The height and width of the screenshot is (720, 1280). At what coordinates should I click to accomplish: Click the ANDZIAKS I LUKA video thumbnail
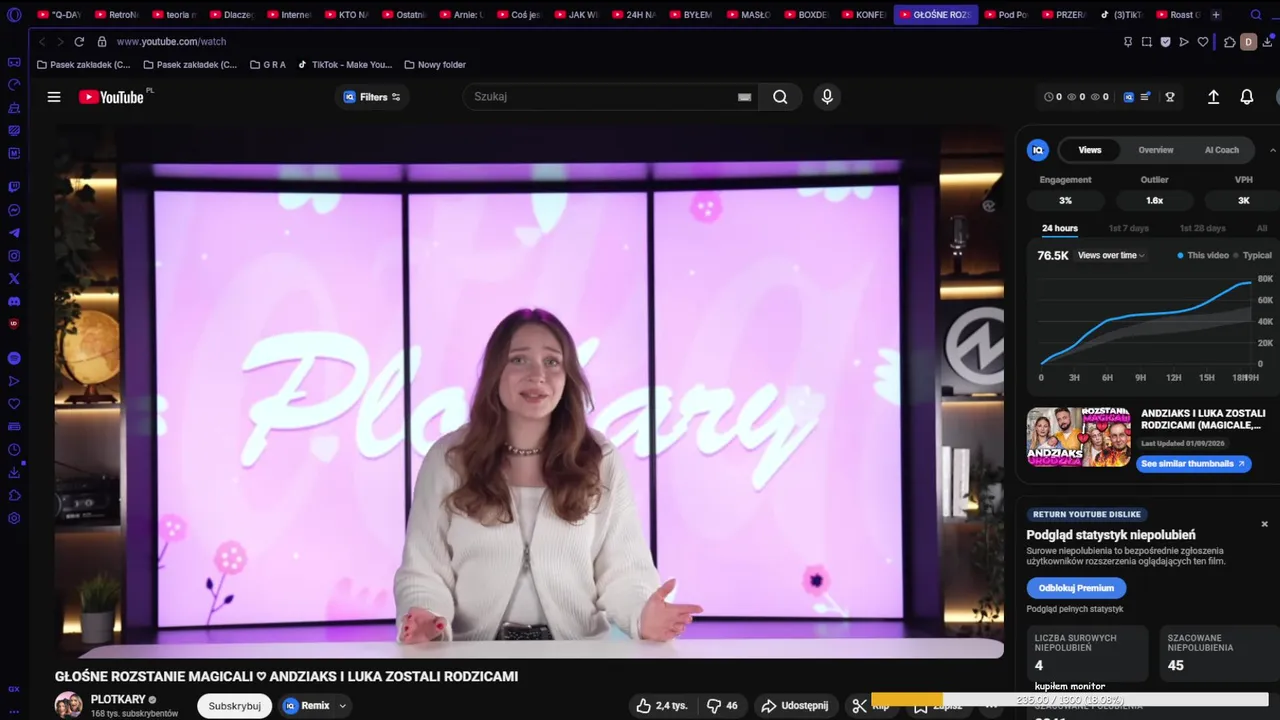pos(1078,437)
